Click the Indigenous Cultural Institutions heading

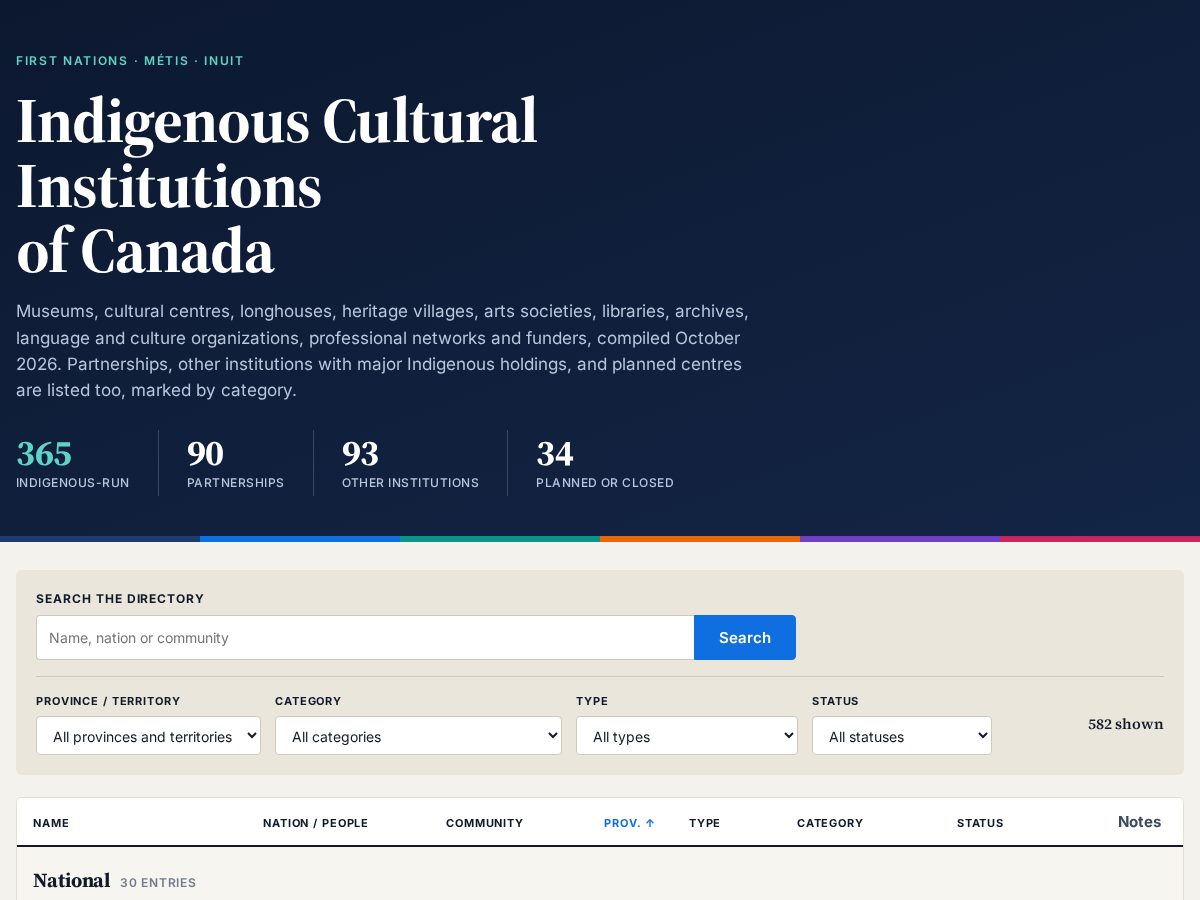click(x=277, y=186)
